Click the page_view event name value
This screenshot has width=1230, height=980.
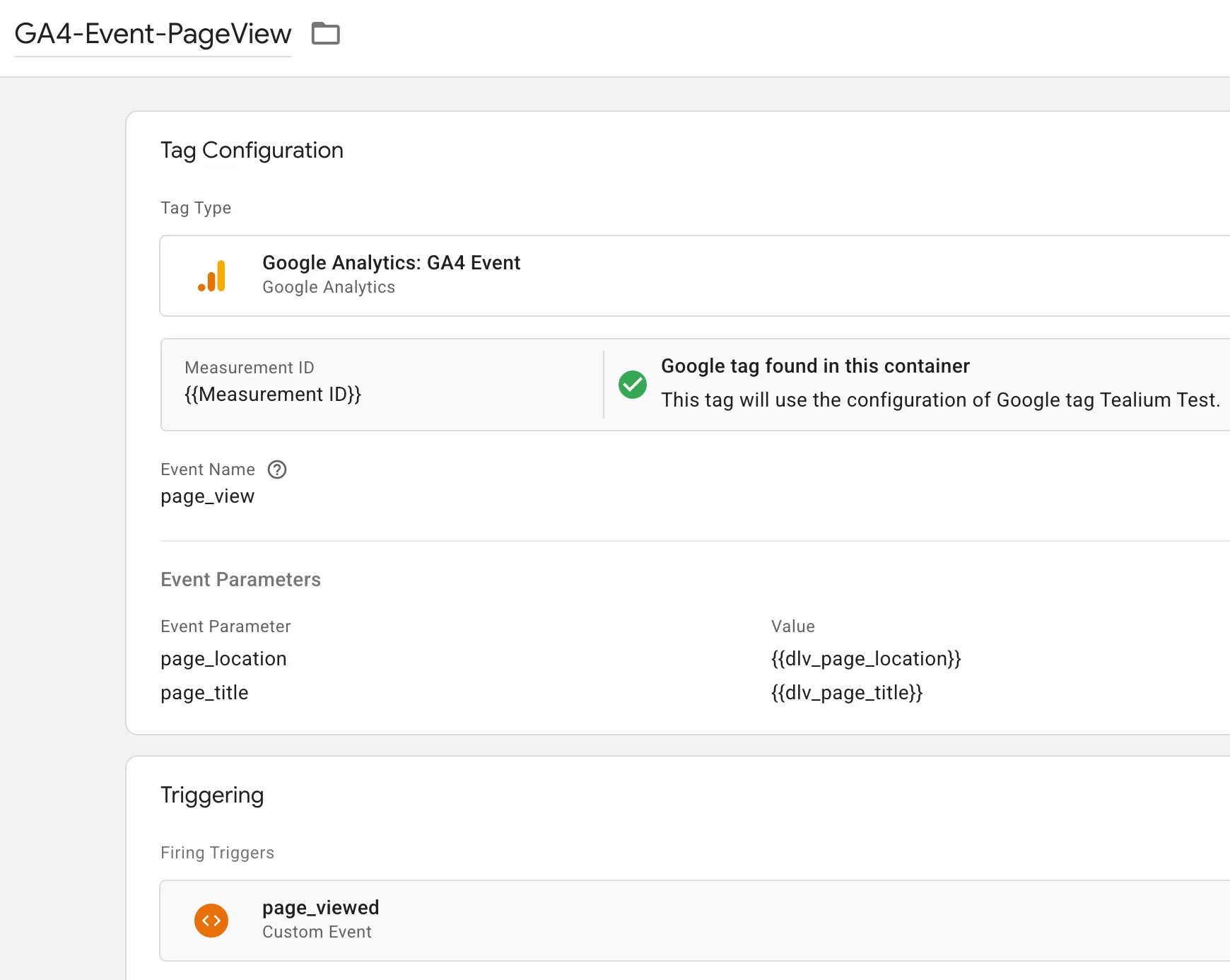point(207,496)
